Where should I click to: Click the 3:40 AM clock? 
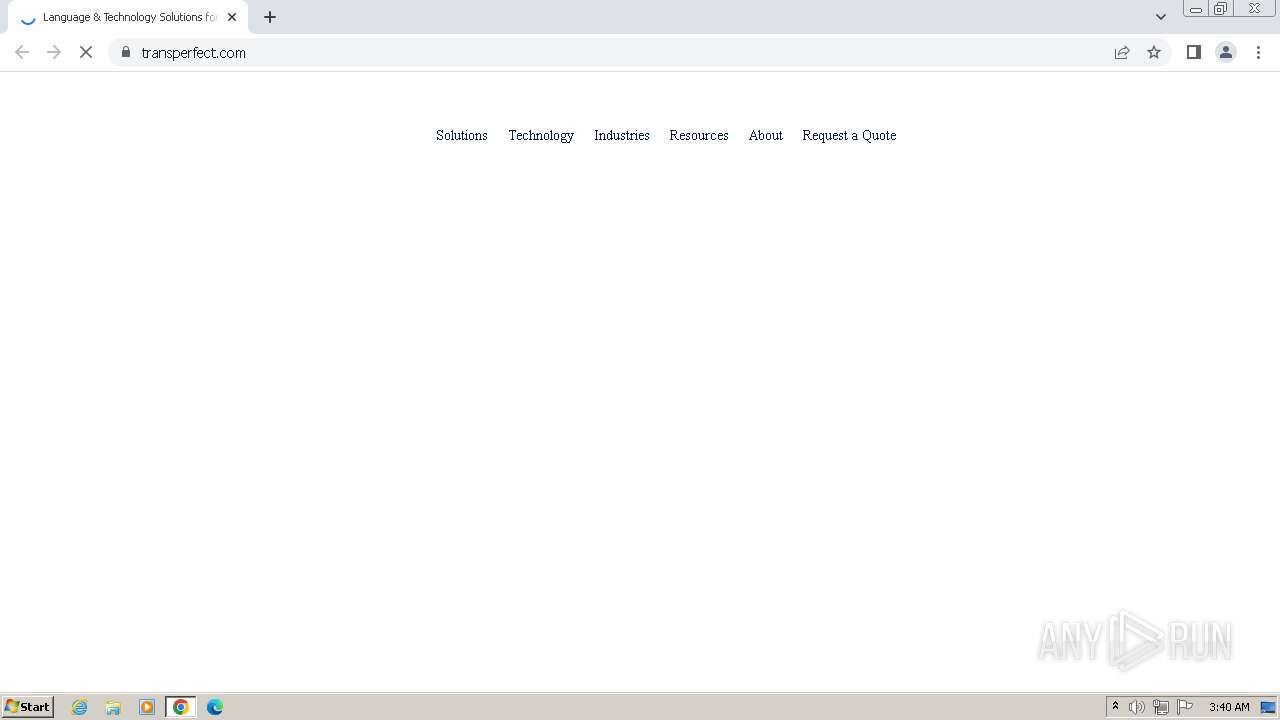coord(1229,707)
